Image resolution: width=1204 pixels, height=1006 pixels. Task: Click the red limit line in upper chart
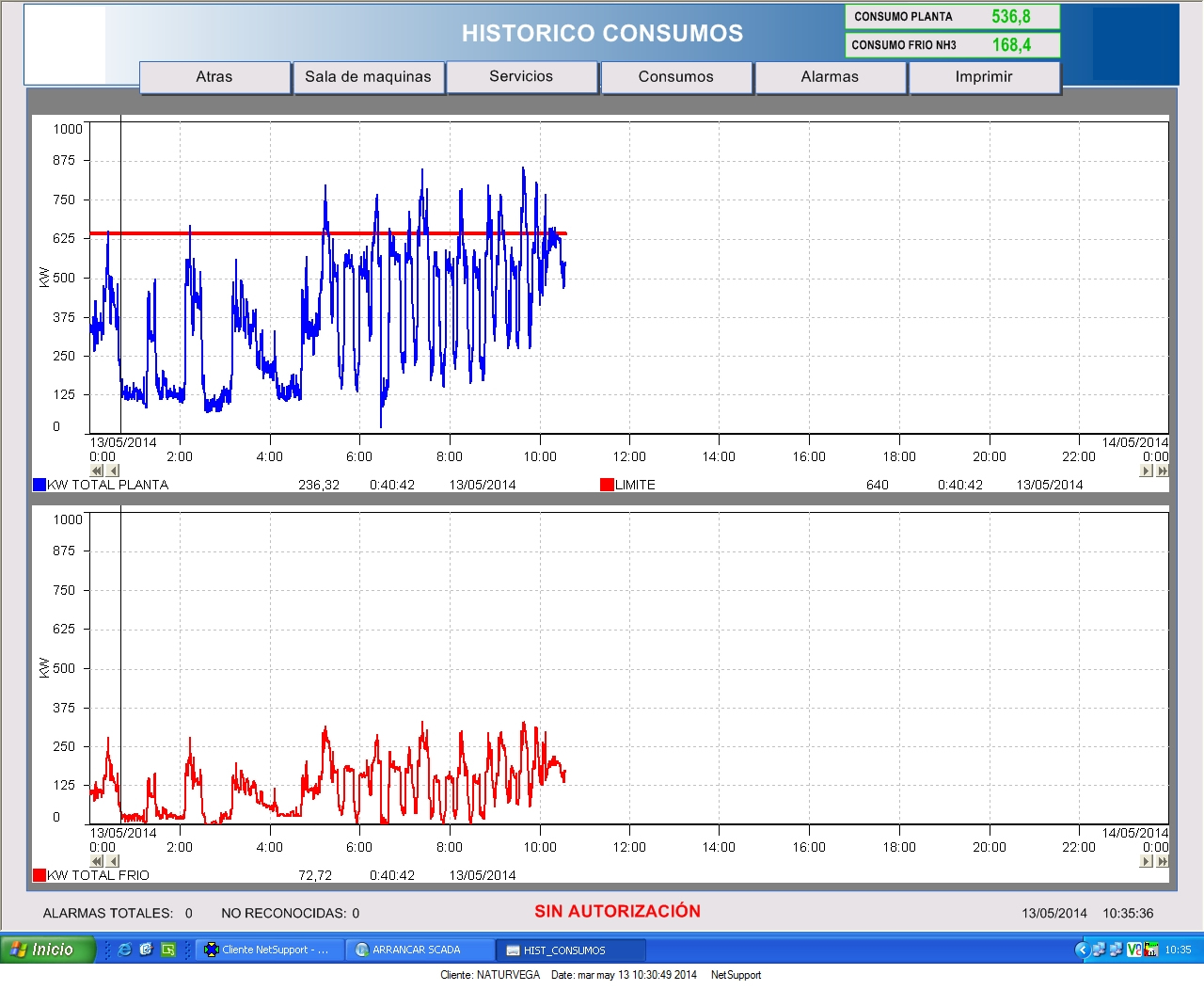pos(328,233)
